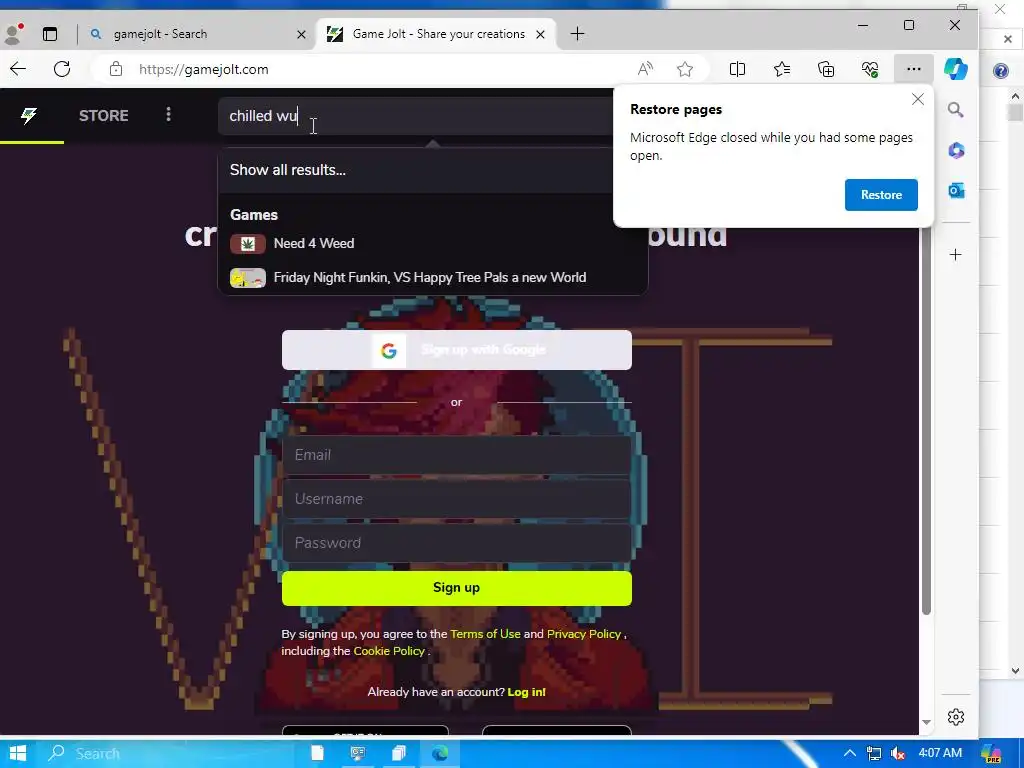Viewport: 1024px width, 768px height.
Task: Open the three-dot more menu beside STORE
Action: pyautogui.click(x=168, y=115)
